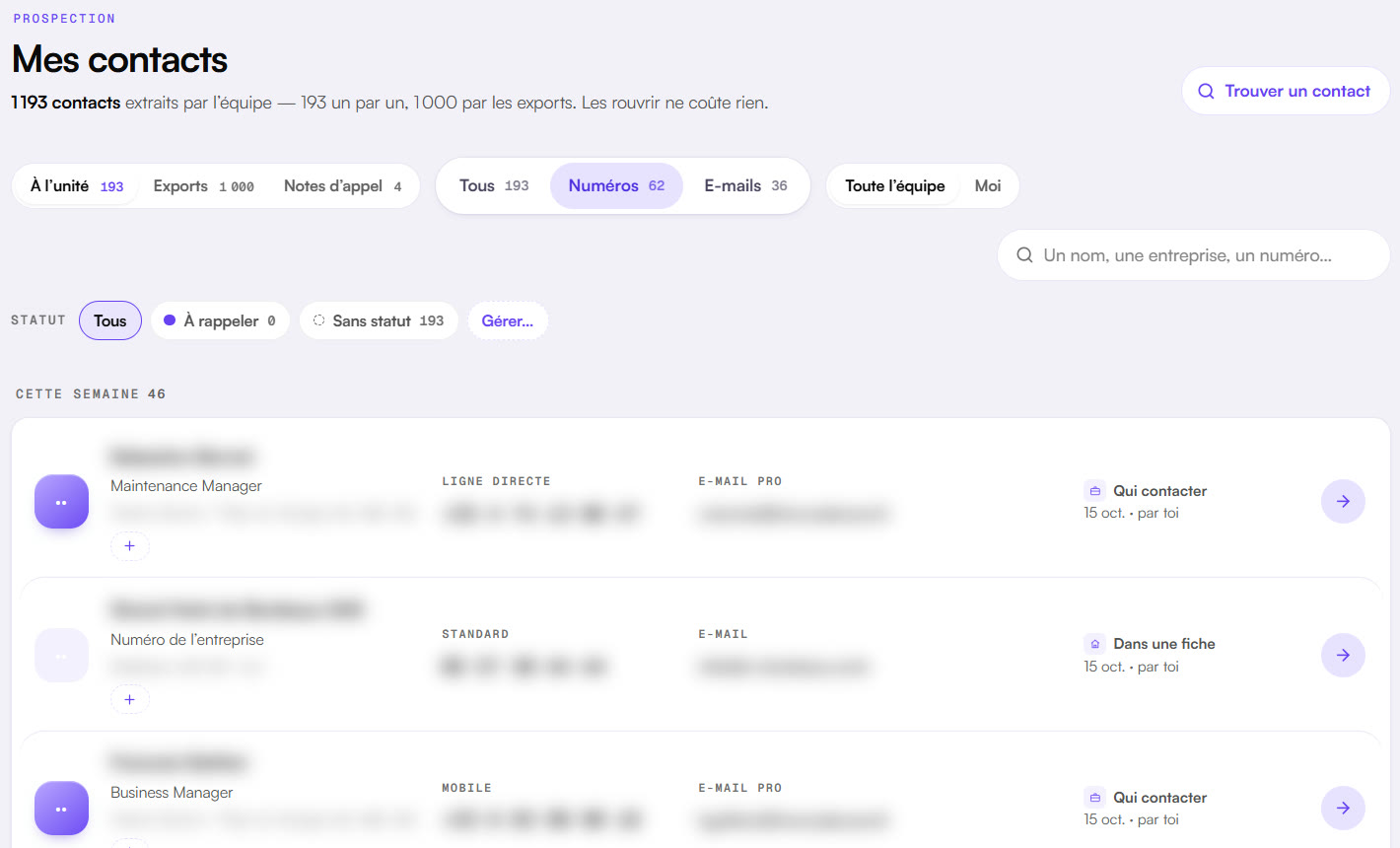1400x848 pixels.
Task: Click the icon beside Dans une fiche
Action: click(1094, 644)
